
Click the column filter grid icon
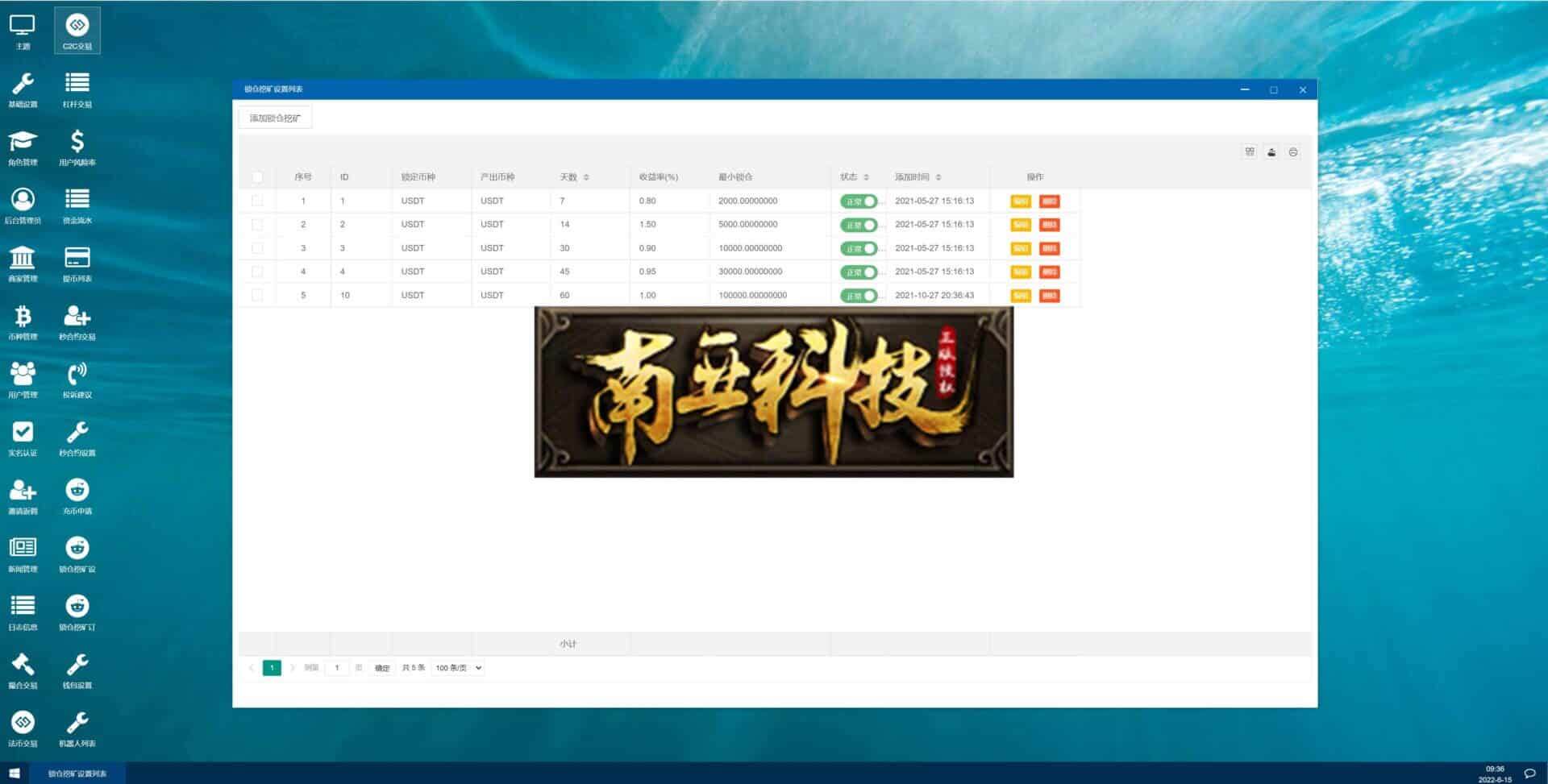(1250, 151)
